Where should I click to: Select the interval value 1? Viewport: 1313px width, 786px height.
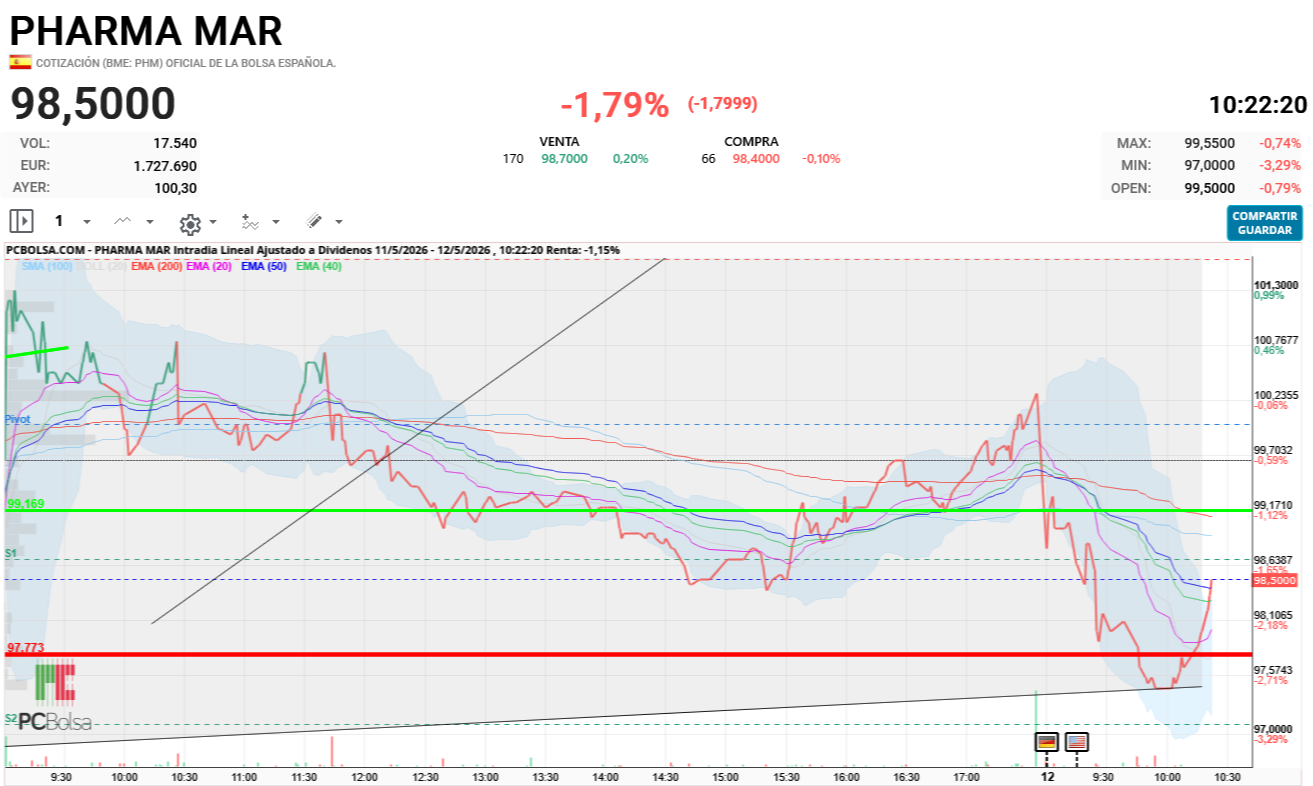click(59, 221)
